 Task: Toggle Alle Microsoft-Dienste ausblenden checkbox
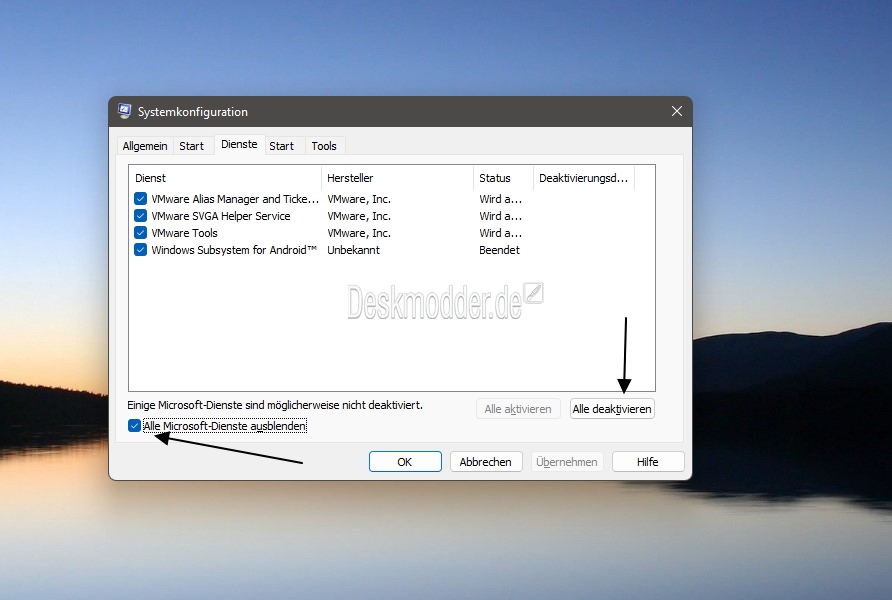(134, 426)
